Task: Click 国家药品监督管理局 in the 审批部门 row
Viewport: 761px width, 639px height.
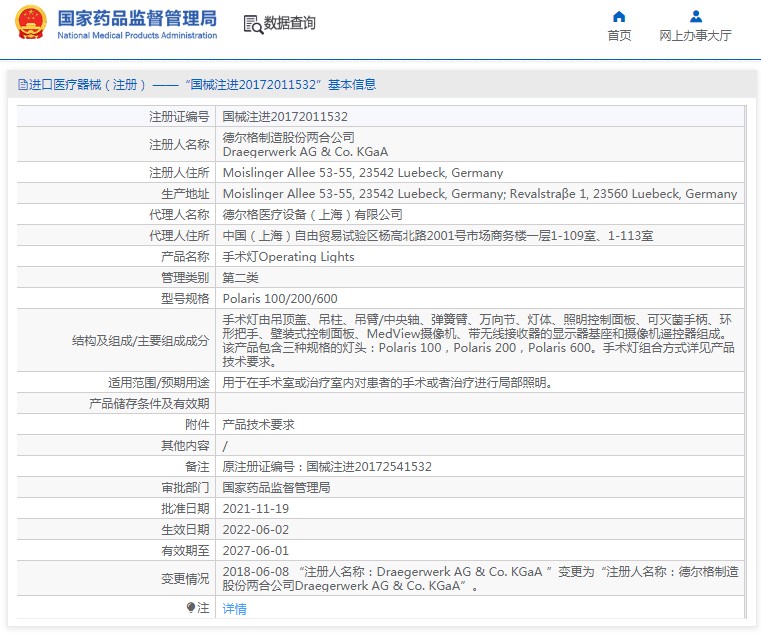Action: coord(276,488)
